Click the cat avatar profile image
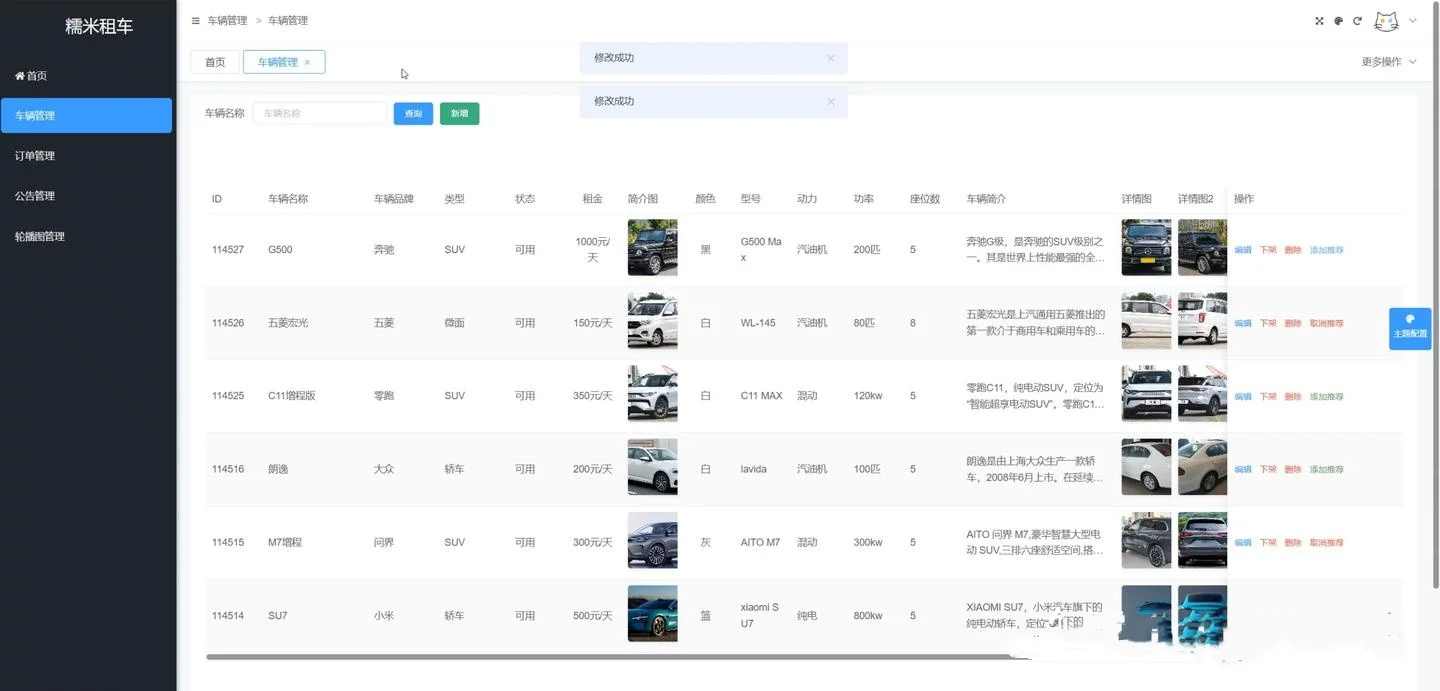1440x691 pixels. (x=1386, y=21)
